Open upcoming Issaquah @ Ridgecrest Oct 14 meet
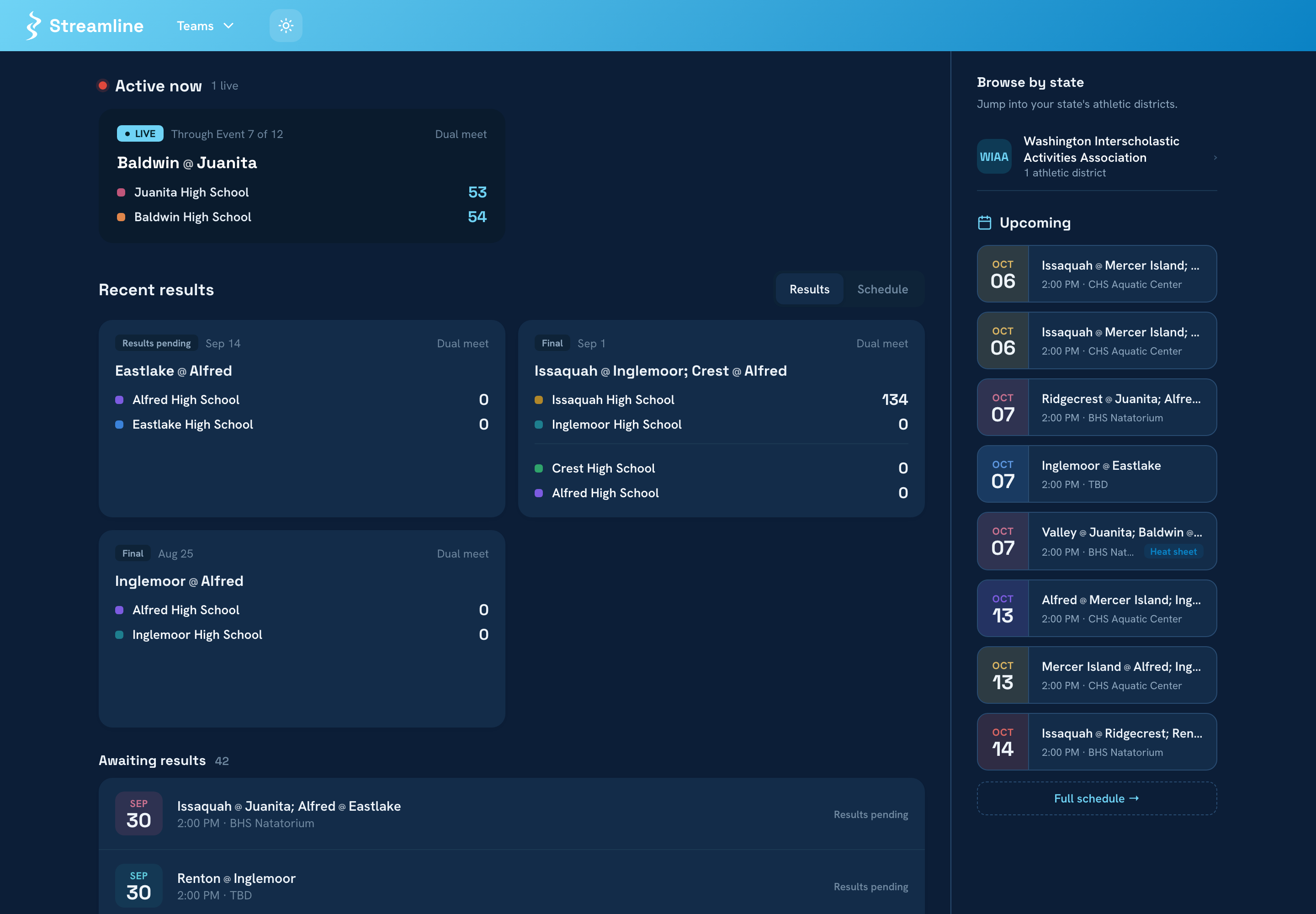 1097,742
